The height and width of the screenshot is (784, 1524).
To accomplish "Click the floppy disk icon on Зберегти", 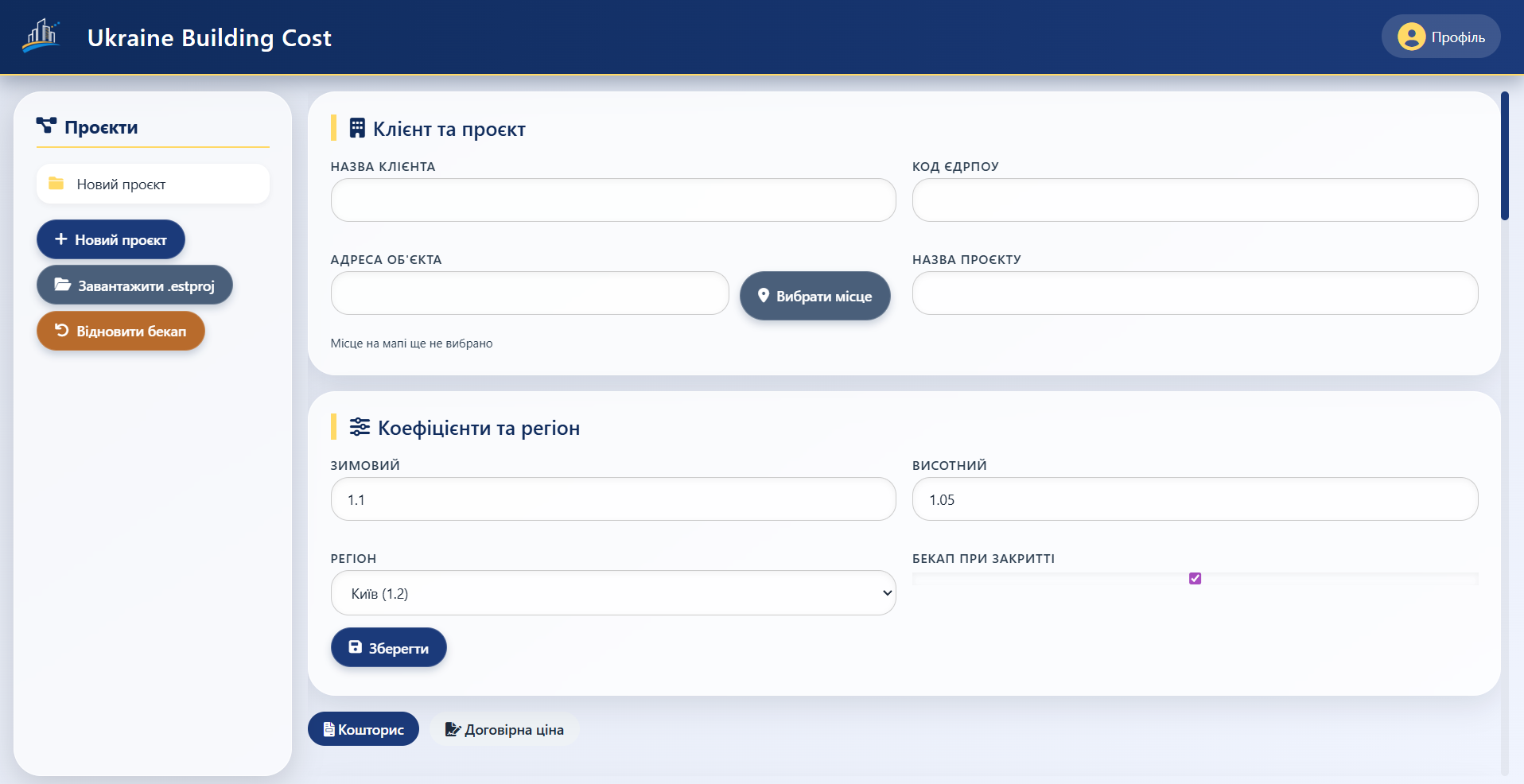I will pos(356,647).
